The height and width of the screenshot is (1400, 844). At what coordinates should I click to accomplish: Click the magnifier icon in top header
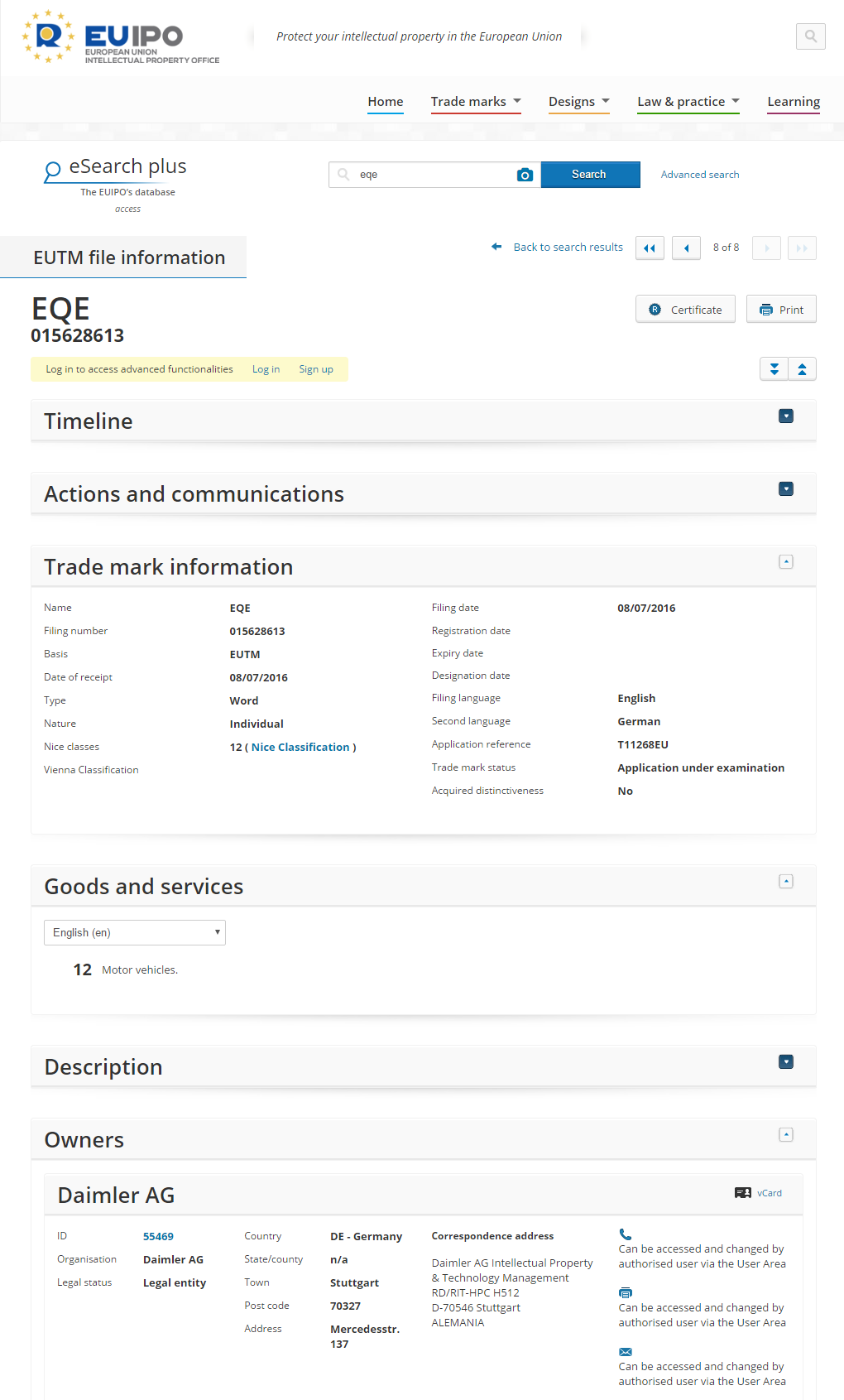(810, 36)
